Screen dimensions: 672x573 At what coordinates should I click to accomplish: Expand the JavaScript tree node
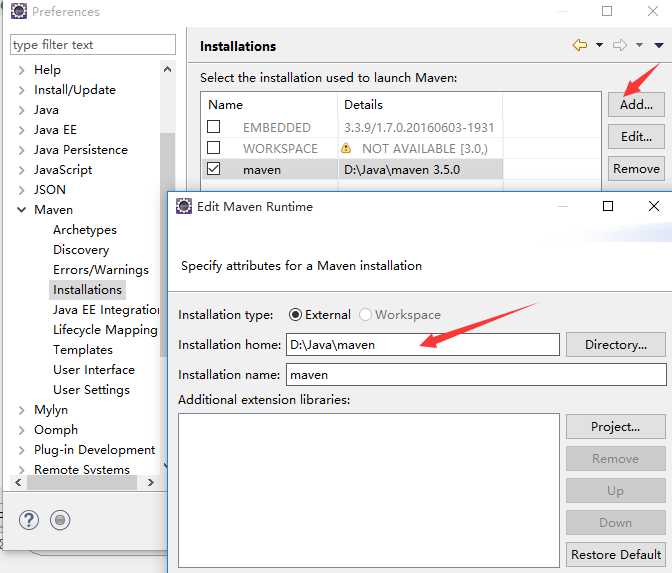pos(21,170)
